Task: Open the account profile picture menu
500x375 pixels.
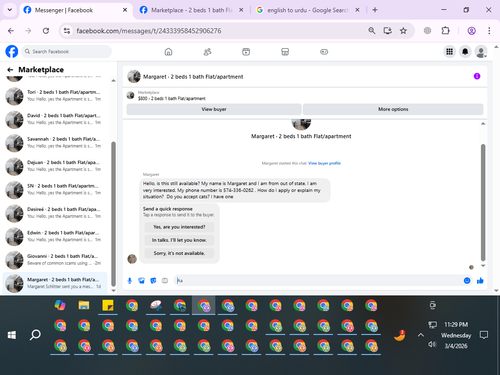Action: [481, 52]
